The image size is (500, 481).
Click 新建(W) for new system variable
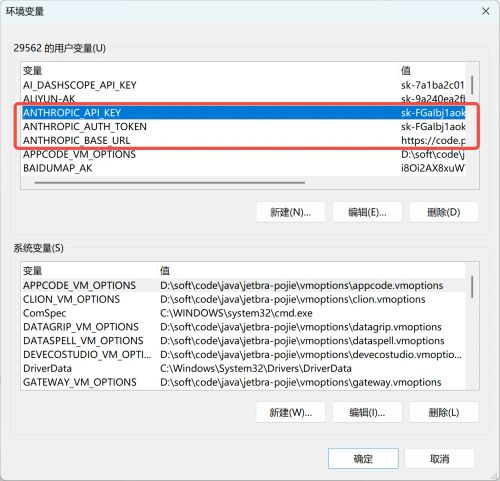tap(291, 412)
